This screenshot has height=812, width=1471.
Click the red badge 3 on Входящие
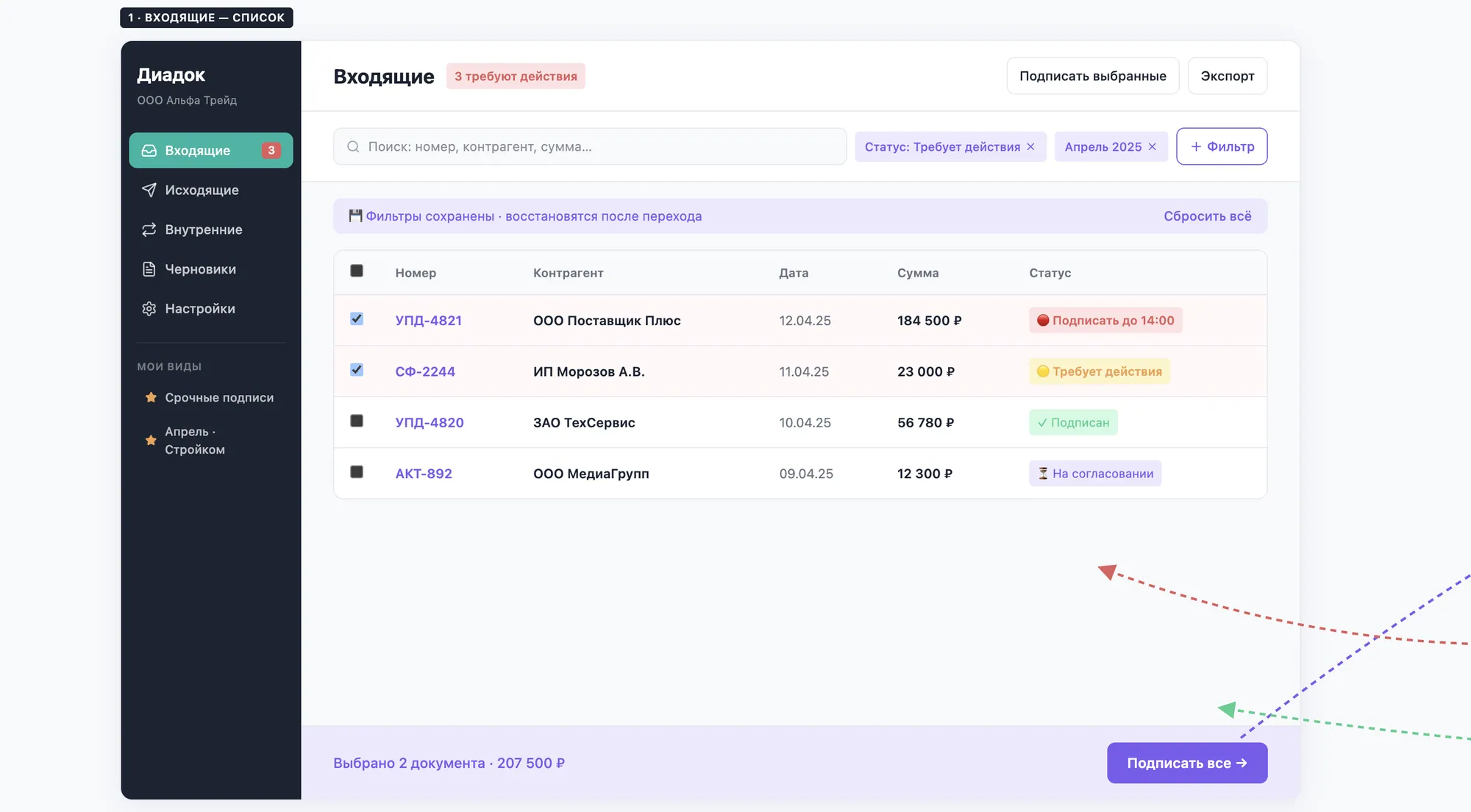(271, 150)
